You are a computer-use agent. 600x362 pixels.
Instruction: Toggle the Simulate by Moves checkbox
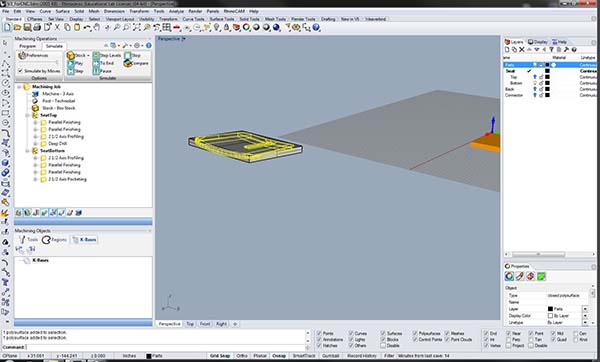point(20,71)
